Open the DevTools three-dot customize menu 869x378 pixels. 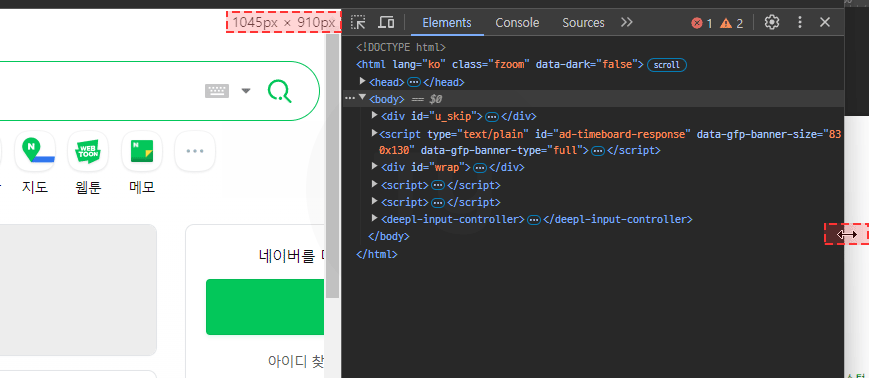800,22
